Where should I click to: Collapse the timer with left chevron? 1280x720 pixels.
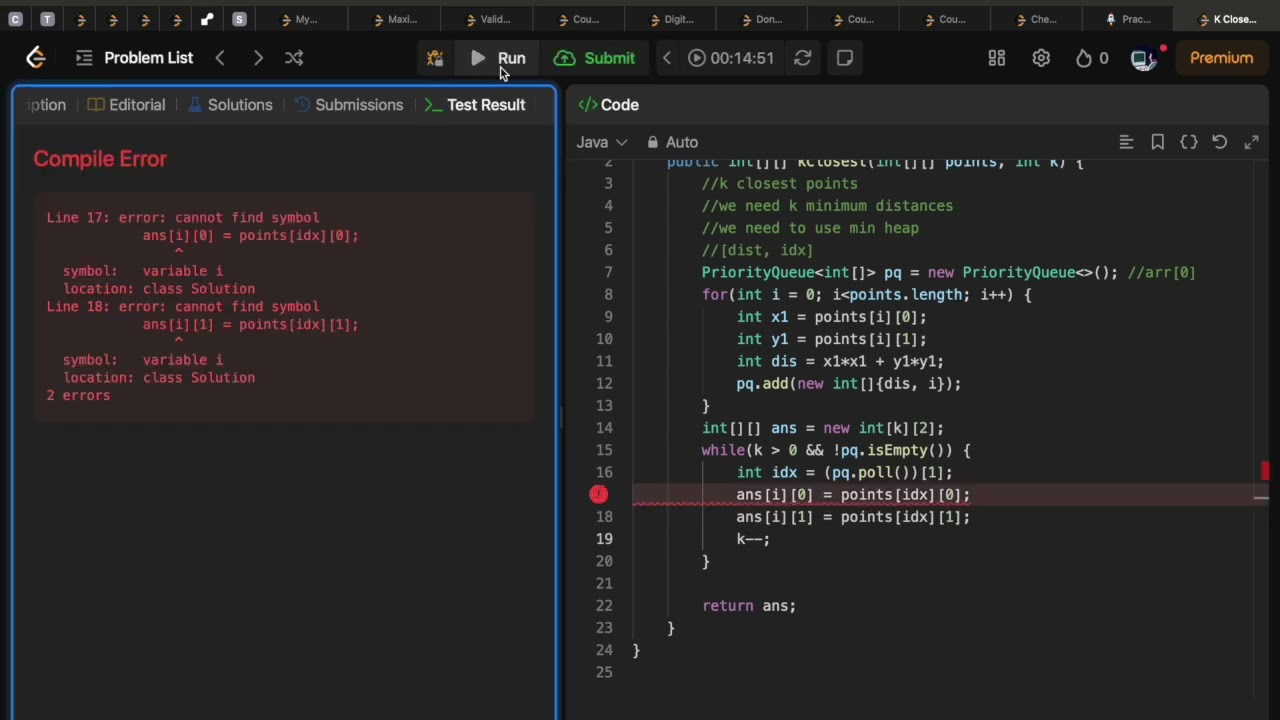point(667,58)
